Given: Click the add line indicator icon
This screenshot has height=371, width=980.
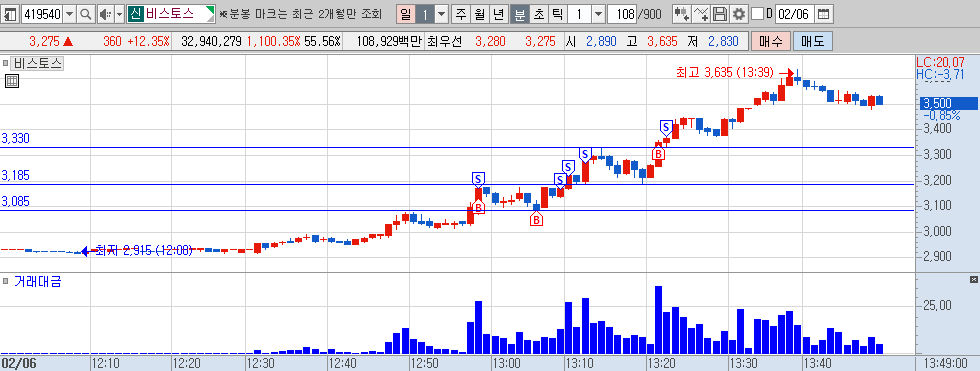Looking at the screenshot, I should point(701,14).
